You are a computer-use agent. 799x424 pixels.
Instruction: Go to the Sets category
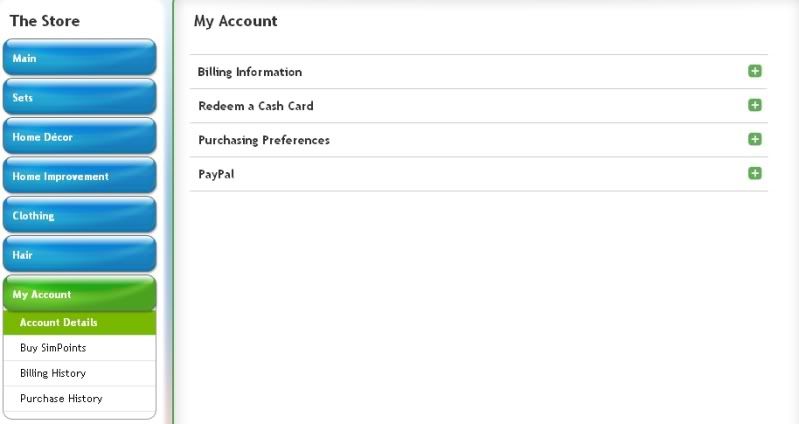[x=79, y=98]
